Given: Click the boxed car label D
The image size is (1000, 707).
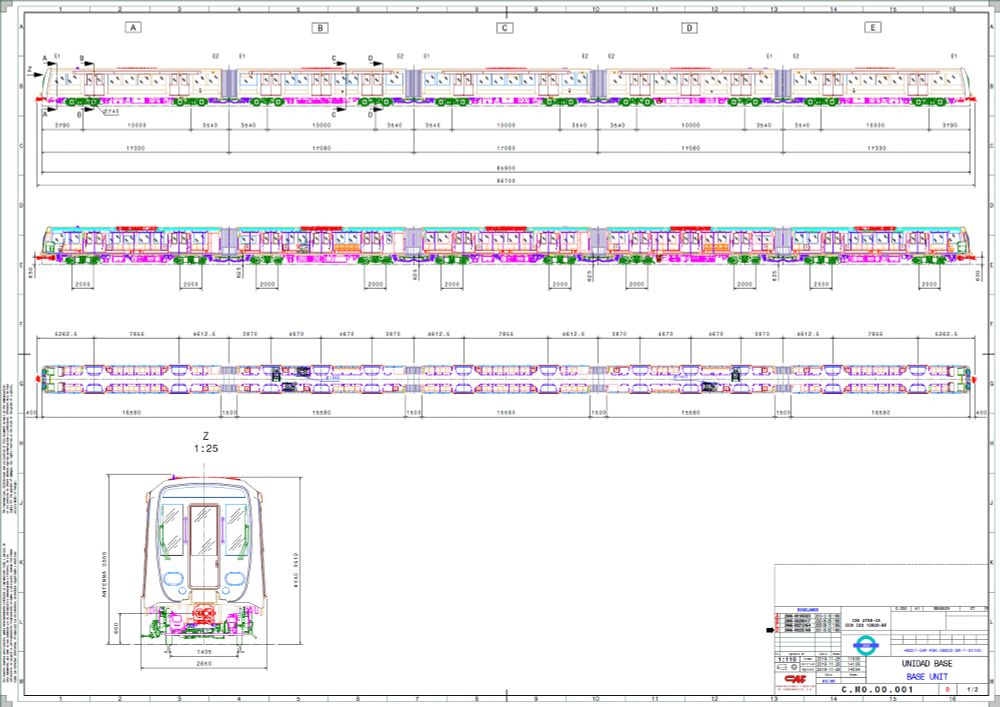Looking at the screenshot, I should click(x=689, y=28).
